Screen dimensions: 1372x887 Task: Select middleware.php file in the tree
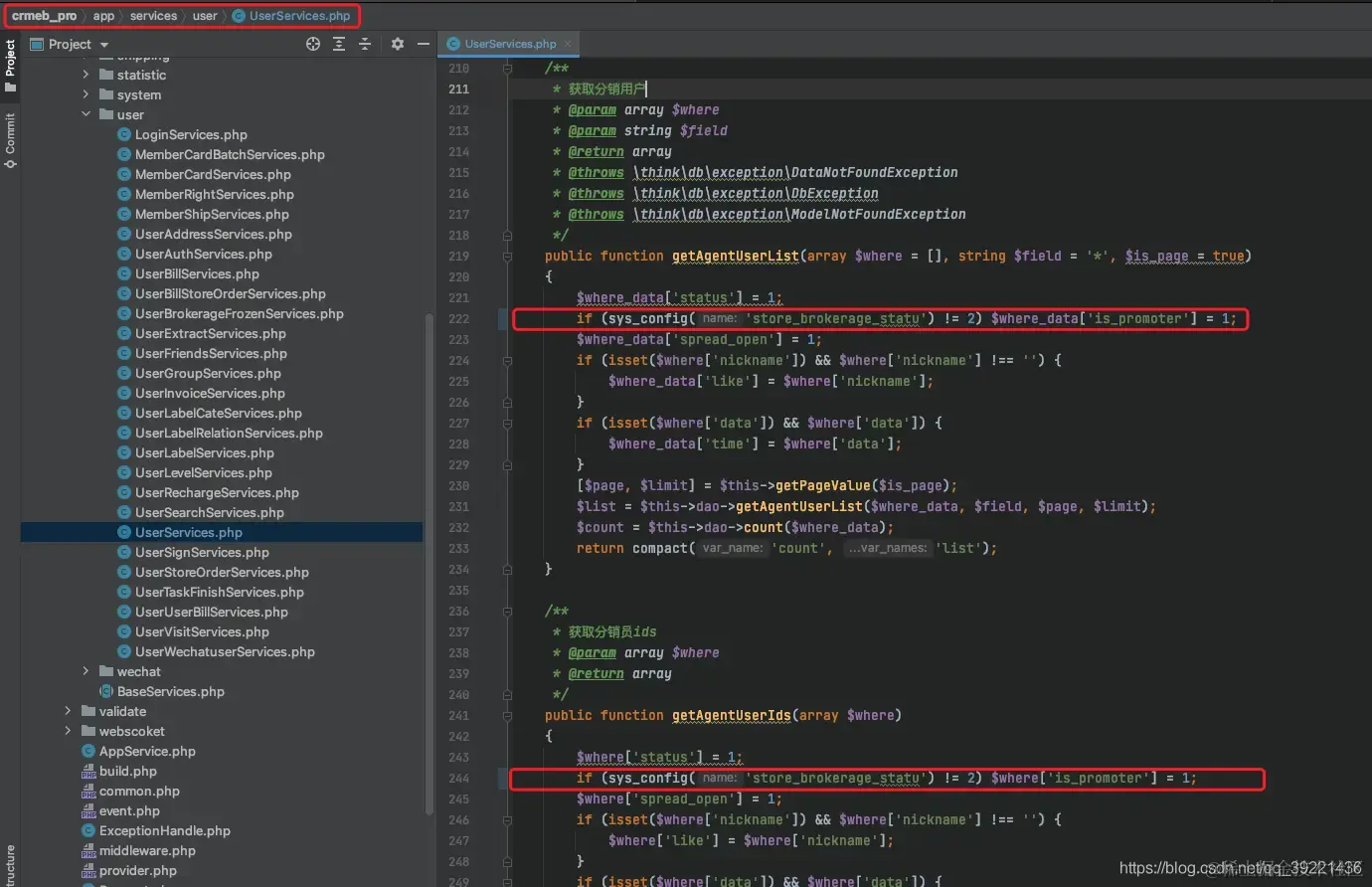[x=147, y=850]
